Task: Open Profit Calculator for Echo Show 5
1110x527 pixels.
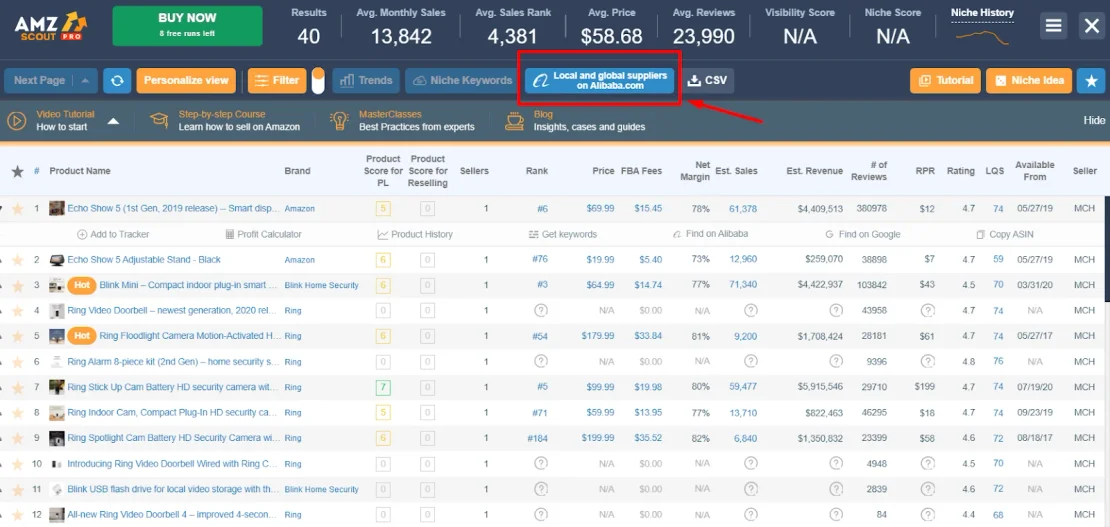Action: coord(263,234)
